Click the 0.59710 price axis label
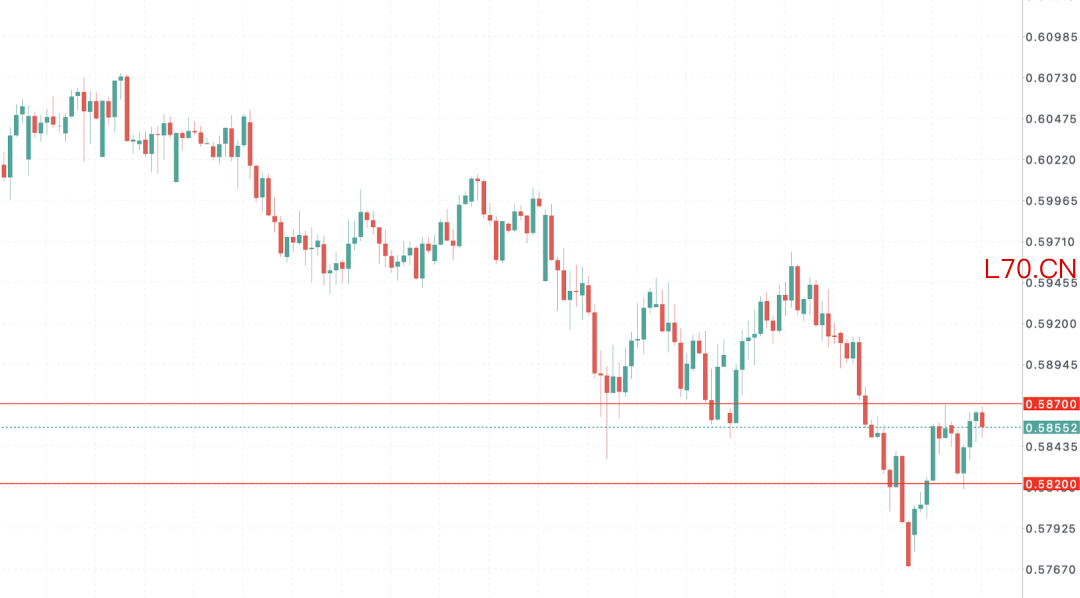The height and width of the screenshot is (598, 1080). (x=1051, y=242)
